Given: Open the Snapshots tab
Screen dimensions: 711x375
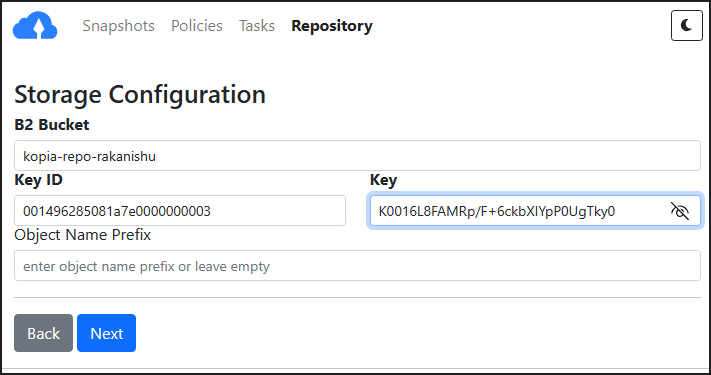Looking at the screenshot, I should 118,26.
